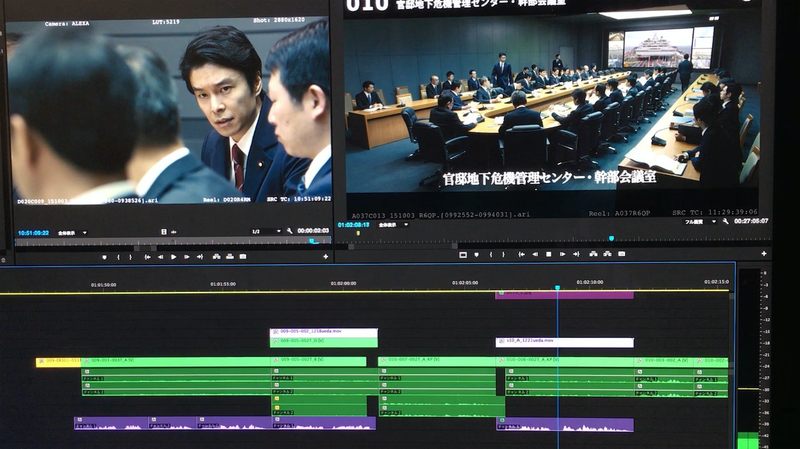
Task: Open Program monitor zoom level dropdown
Action: [x=393, y=224]
